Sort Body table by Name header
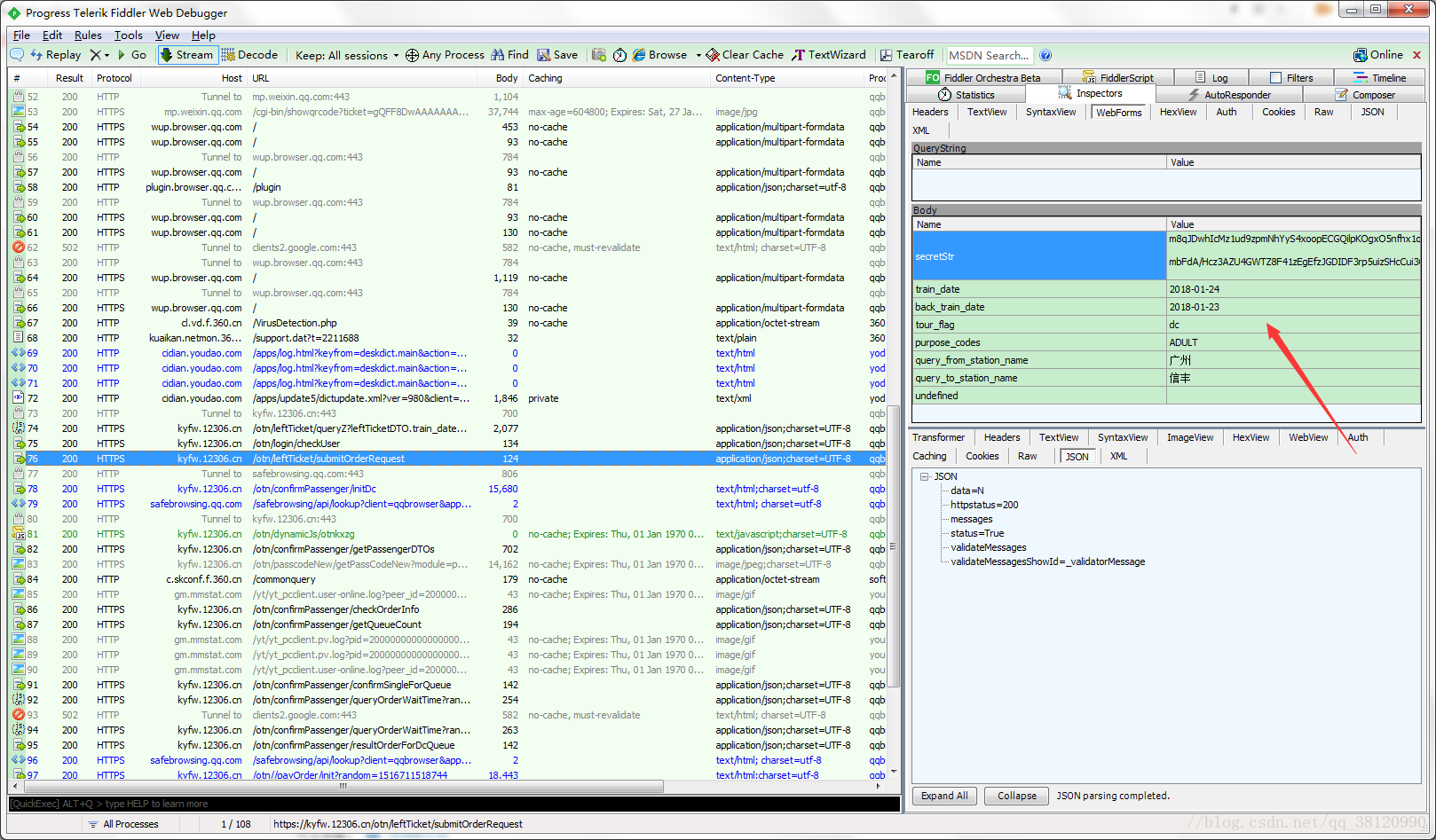This screenshot has width=1436, height=840. 1038,224
